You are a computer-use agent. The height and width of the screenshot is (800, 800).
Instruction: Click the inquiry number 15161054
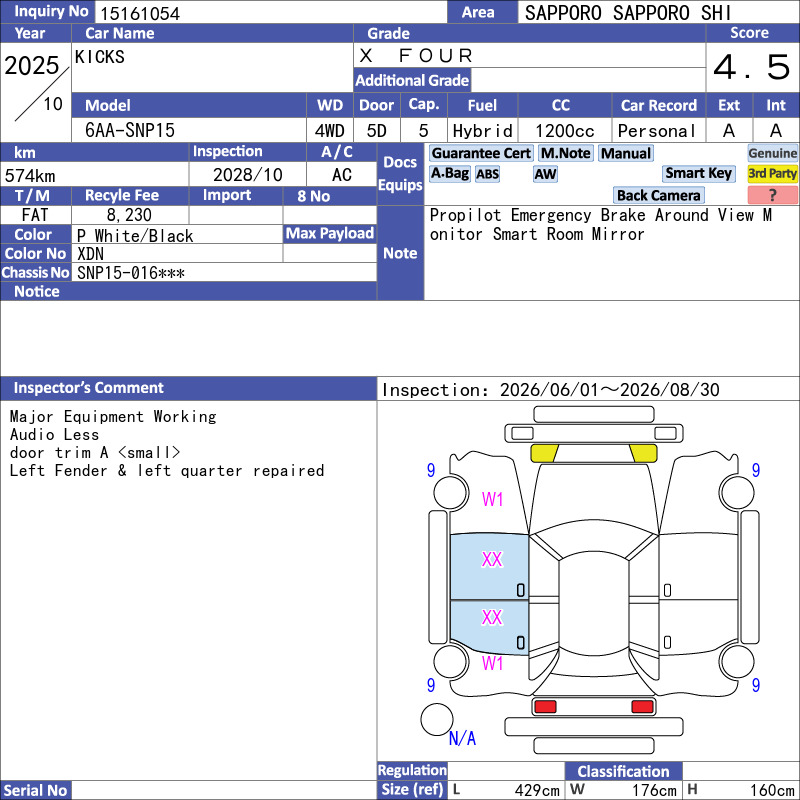tap(140, 13)
